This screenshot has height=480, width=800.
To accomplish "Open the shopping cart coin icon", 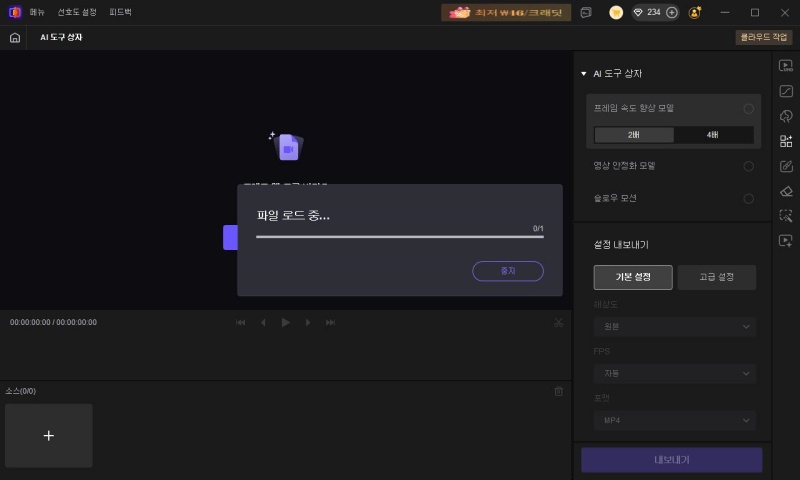I will tap(616, 12).
